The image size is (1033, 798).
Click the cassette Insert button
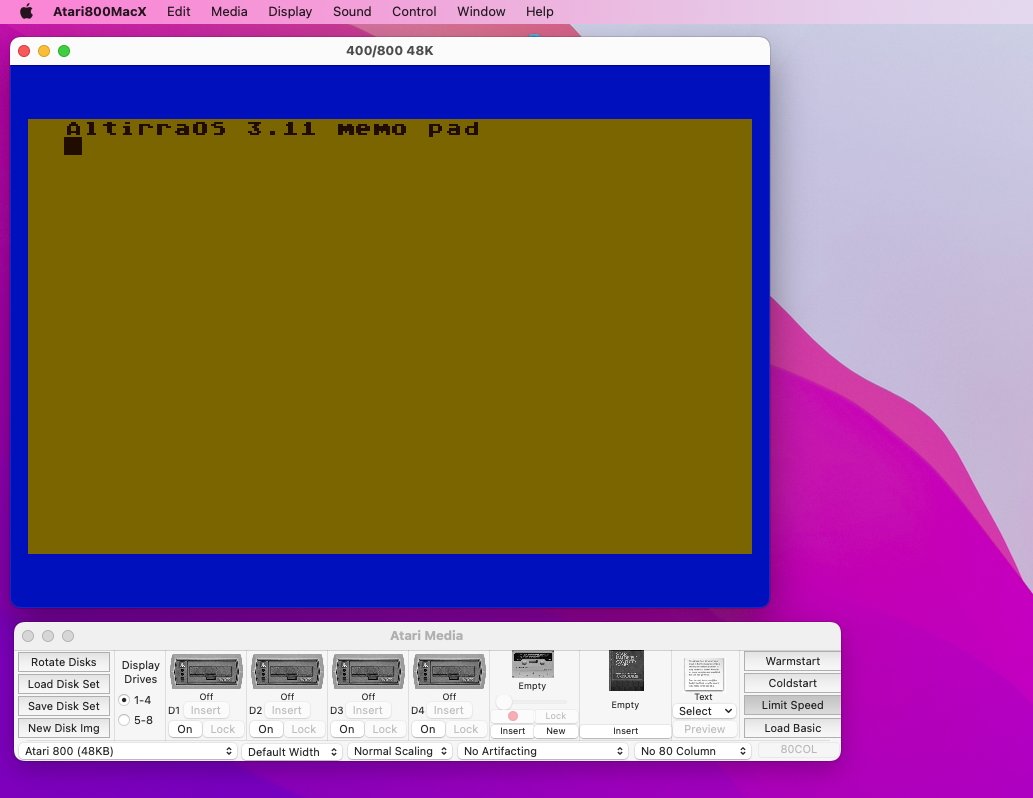tap(513, 731)
